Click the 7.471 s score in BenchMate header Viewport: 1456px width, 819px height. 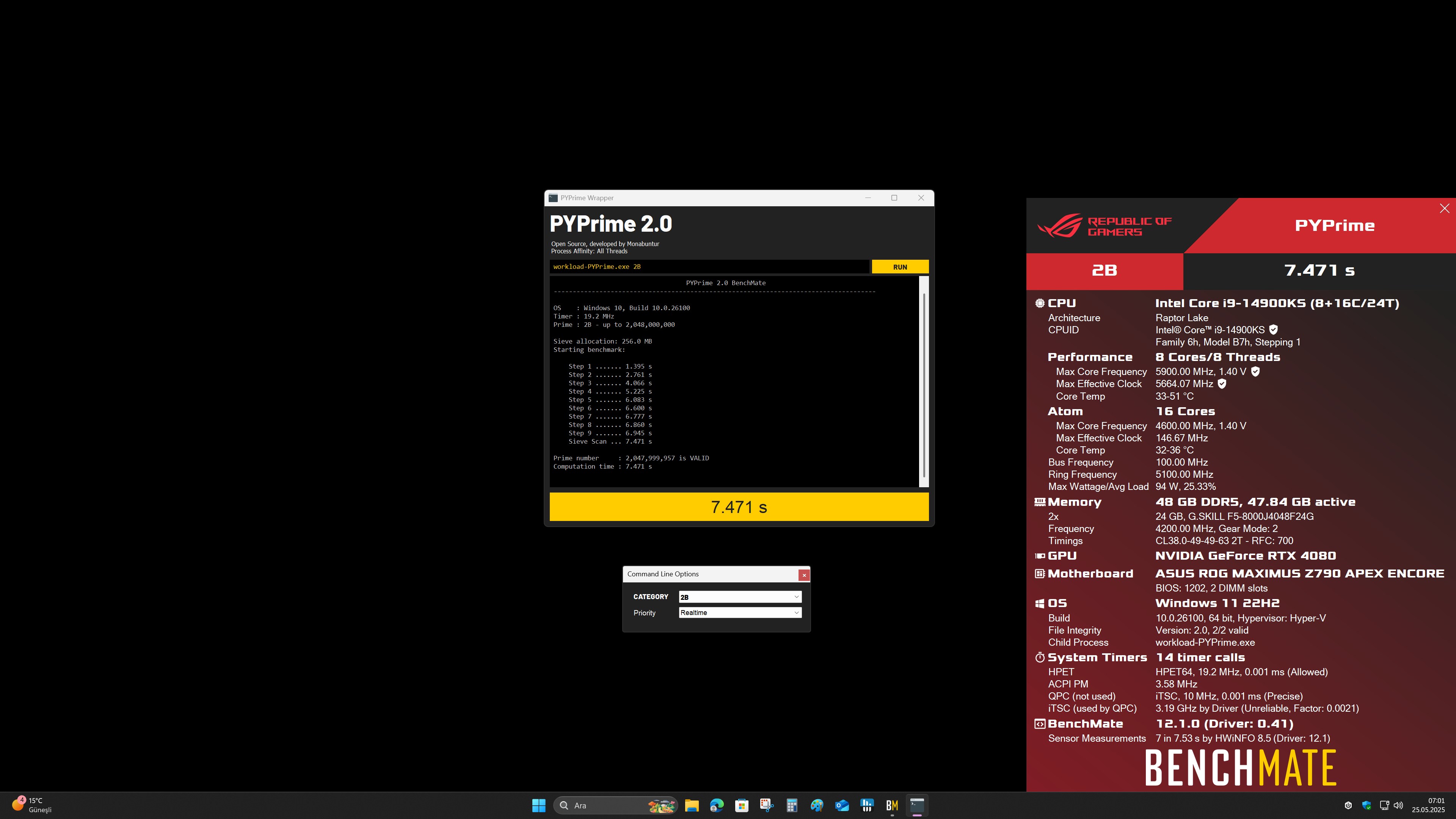point(1319,271)
